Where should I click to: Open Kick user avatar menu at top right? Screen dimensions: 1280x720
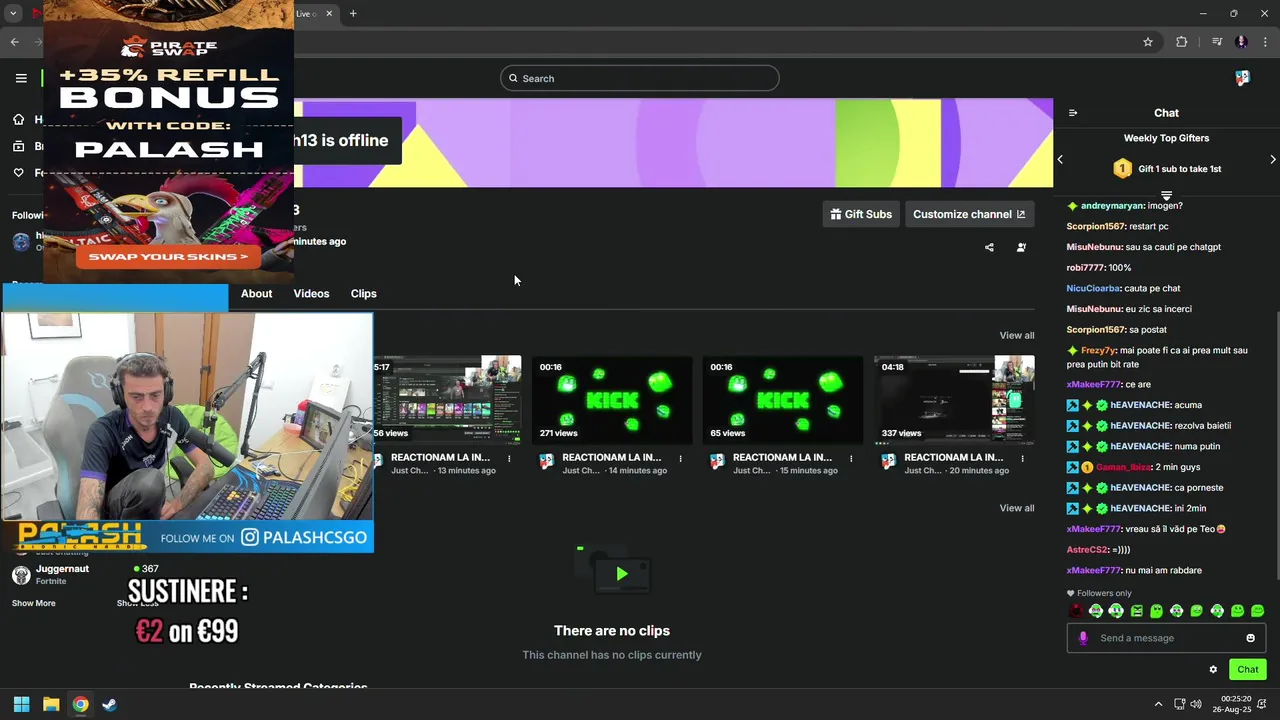point(1242,78)
